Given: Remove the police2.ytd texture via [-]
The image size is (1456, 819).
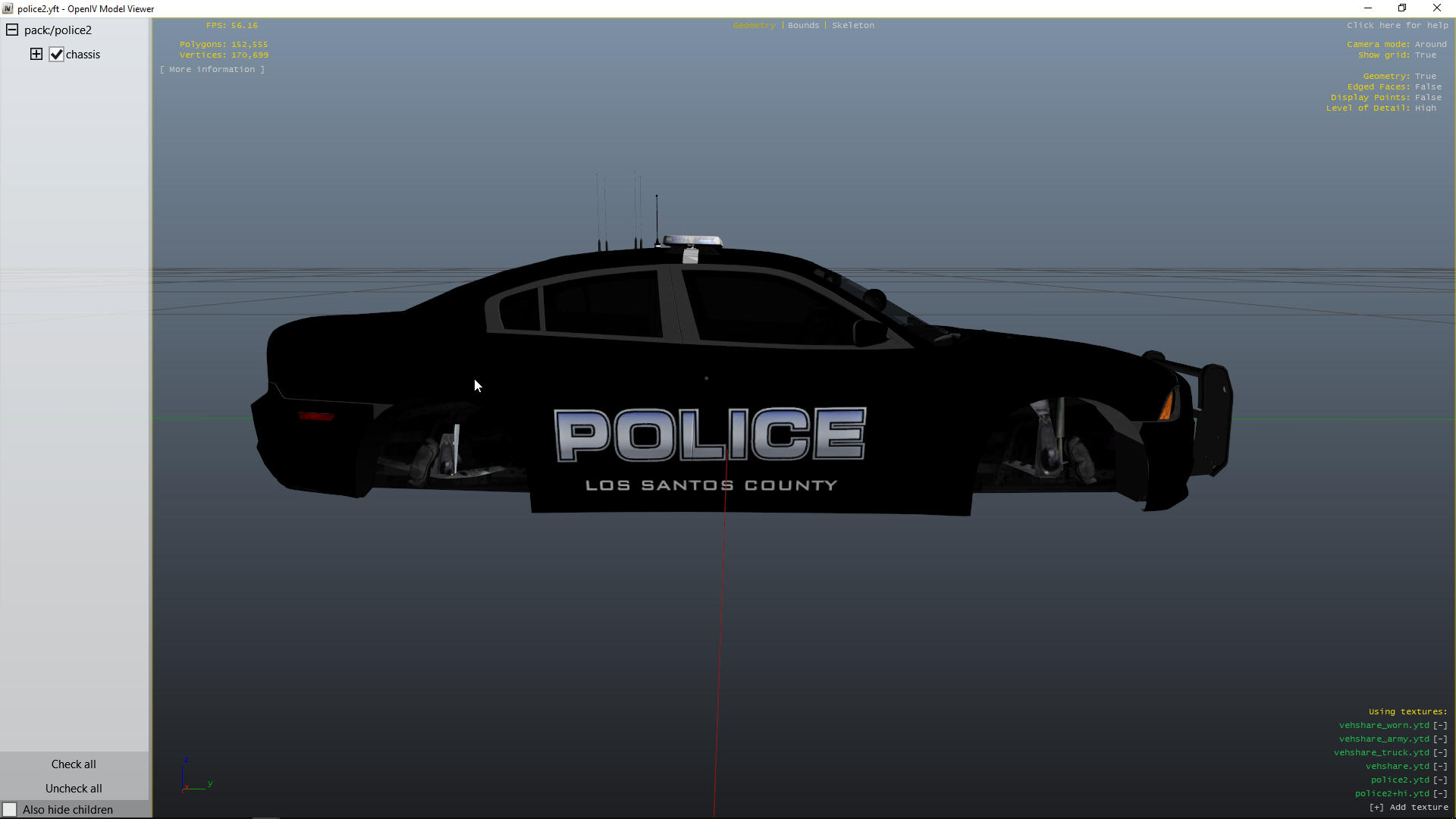Looking at the screenshot, I should [1440, 780].
